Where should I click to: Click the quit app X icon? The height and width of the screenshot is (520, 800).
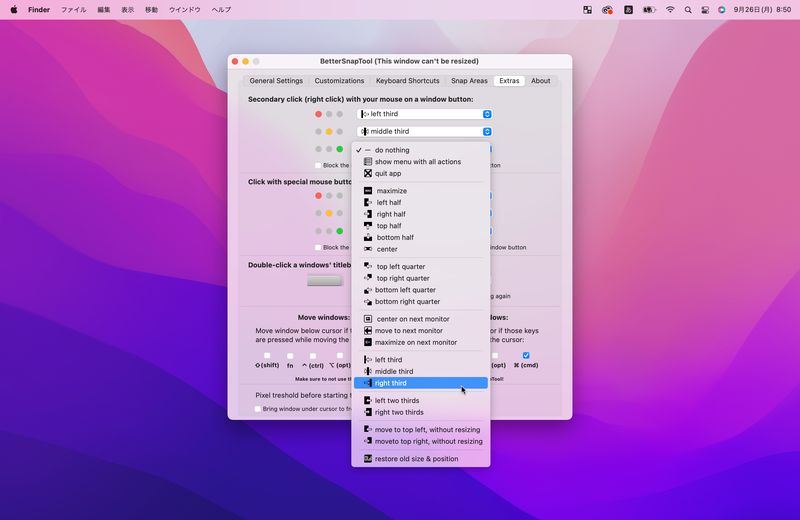coord(368,174)
